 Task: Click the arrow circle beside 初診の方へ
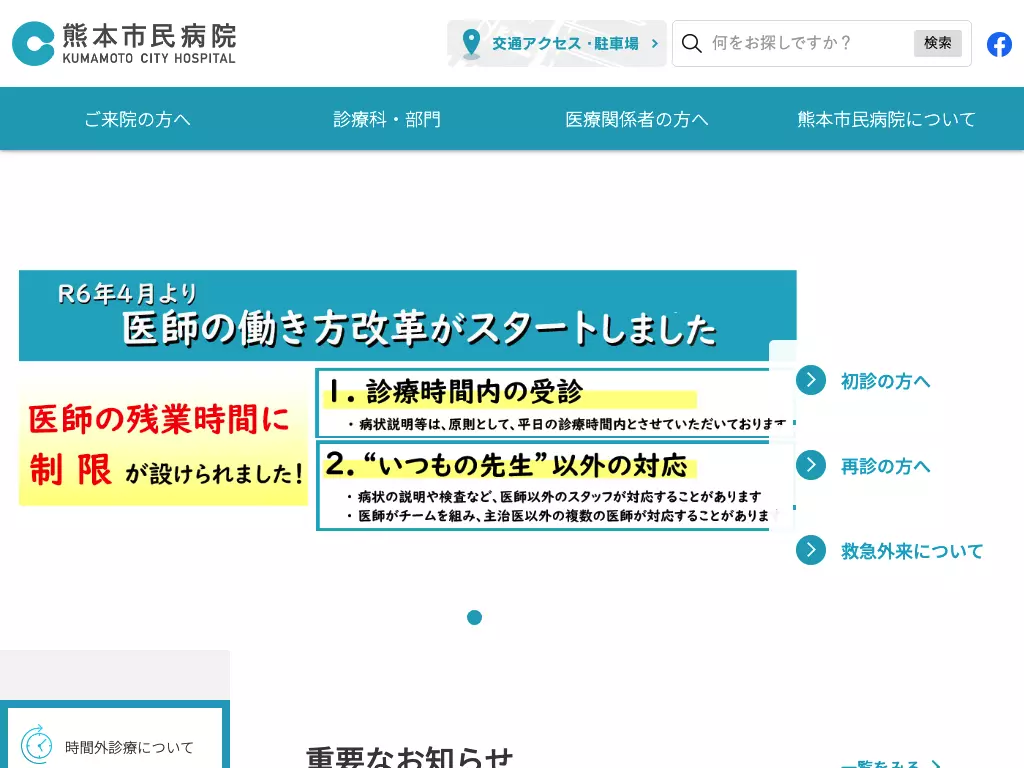pos(811,379)
